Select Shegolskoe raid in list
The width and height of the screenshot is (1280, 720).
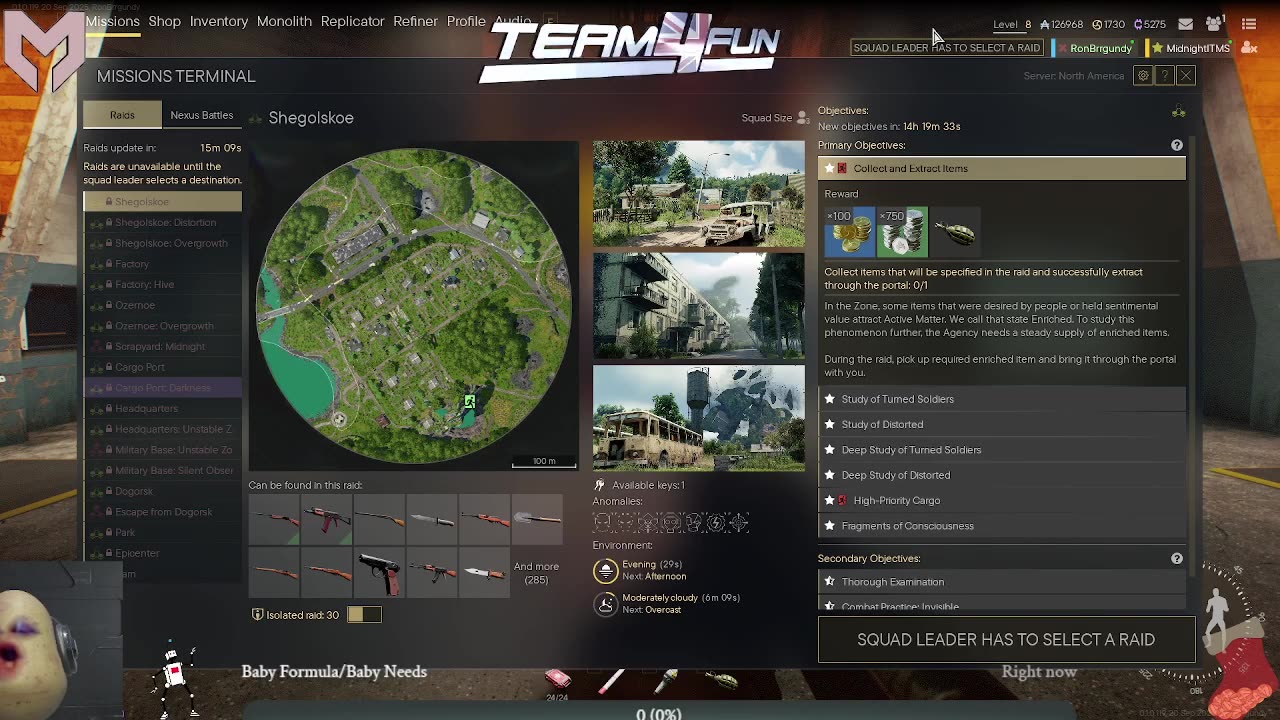pos(162,202)
